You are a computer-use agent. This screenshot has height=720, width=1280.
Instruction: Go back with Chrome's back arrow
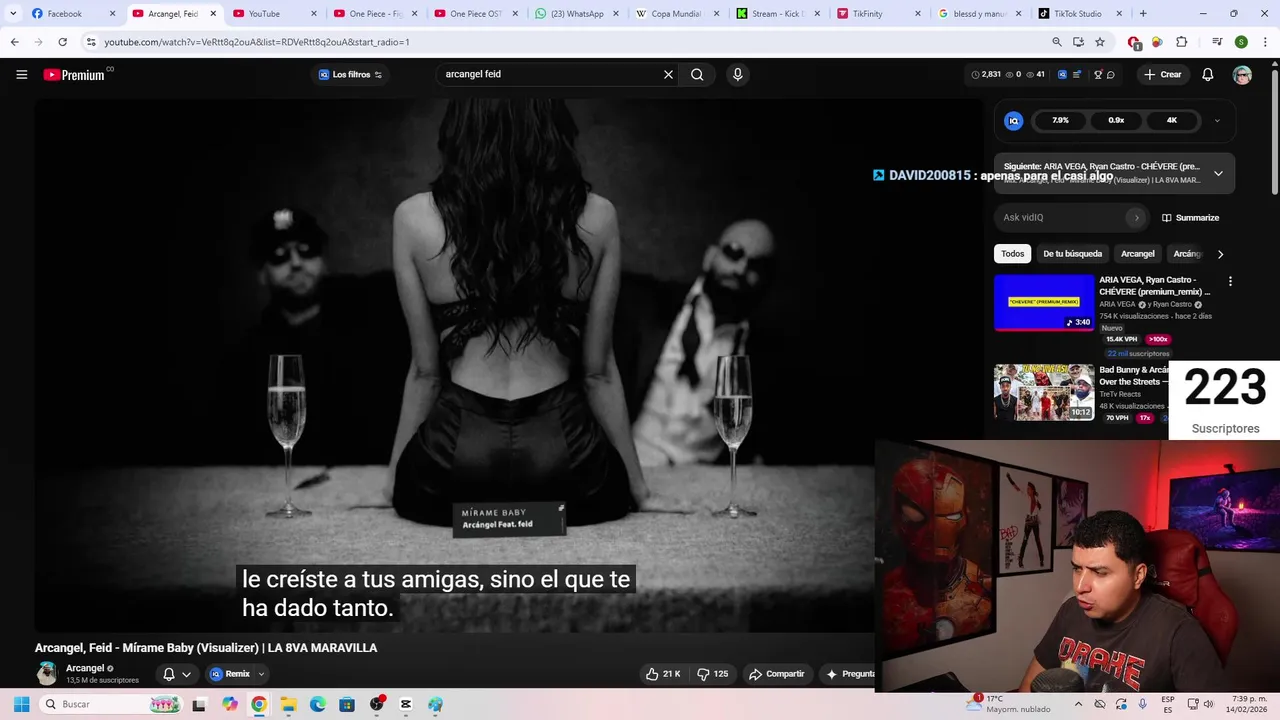click(x=14, y=42)
